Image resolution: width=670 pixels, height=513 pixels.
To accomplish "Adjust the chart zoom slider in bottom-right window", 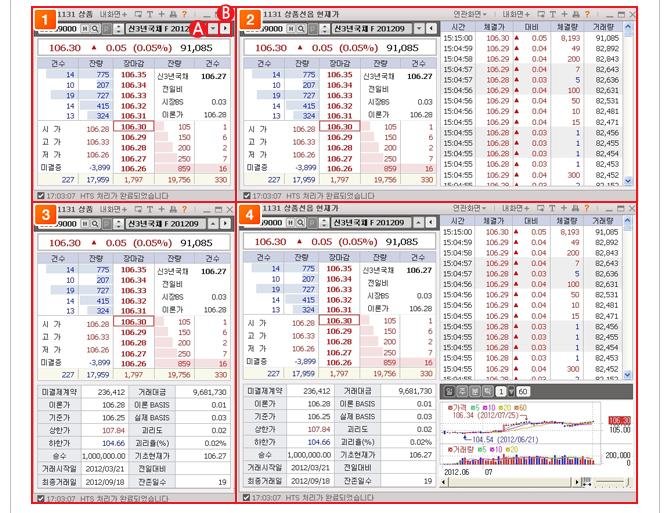I will tap(614, 482).
